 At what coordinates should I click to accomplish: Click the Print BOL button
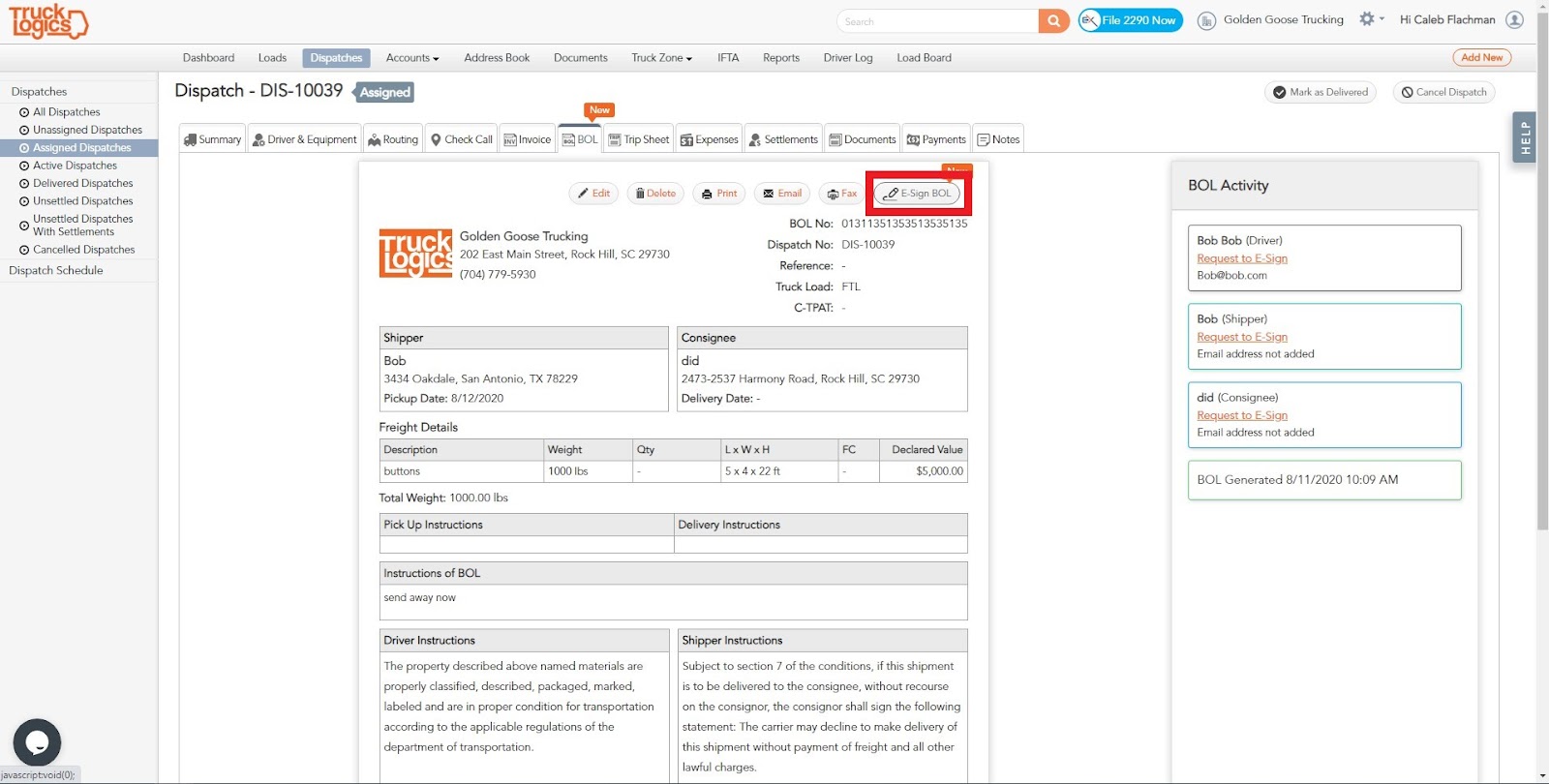click(719, 194)
